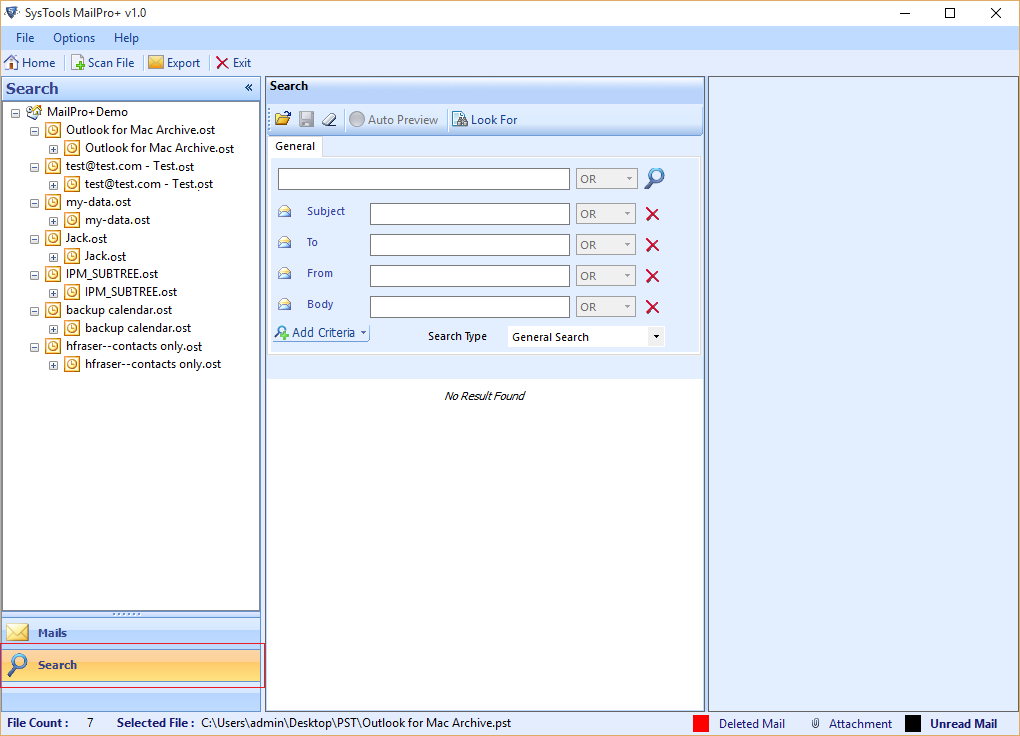Select child my-data.ost tree item

(117, 220)
